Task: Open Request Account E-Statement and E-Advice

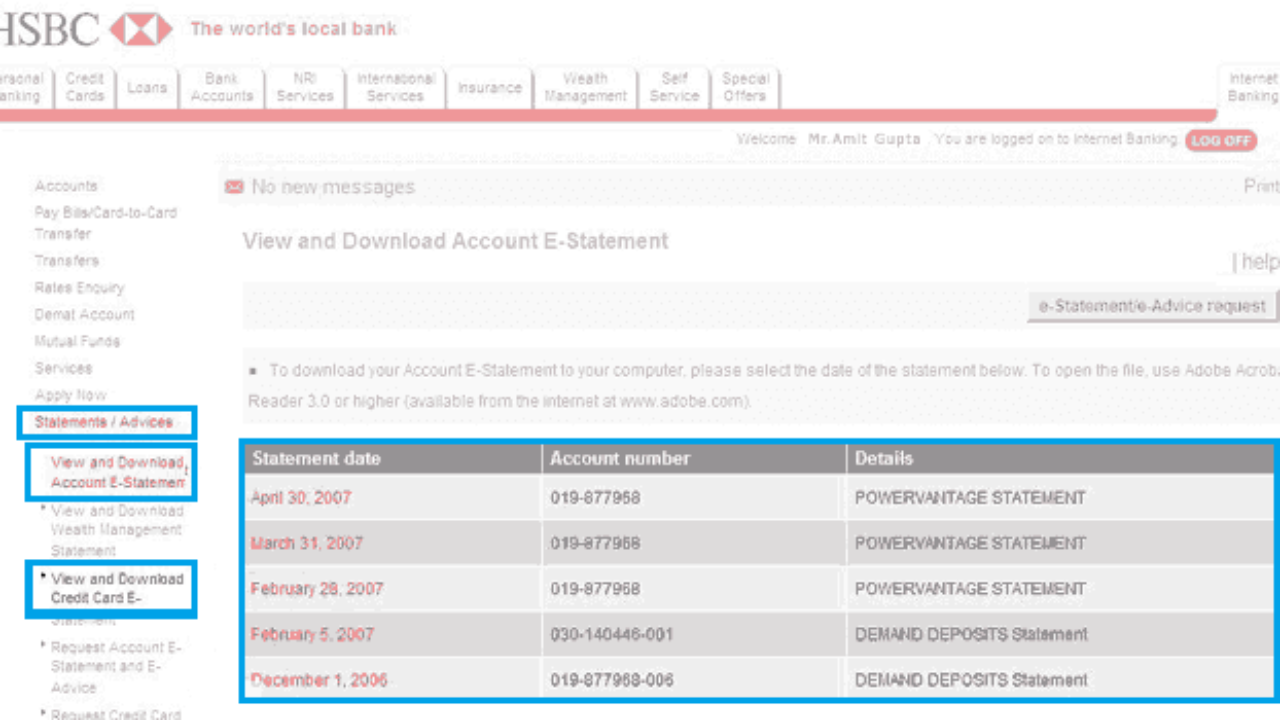Action: pos(116,667)
